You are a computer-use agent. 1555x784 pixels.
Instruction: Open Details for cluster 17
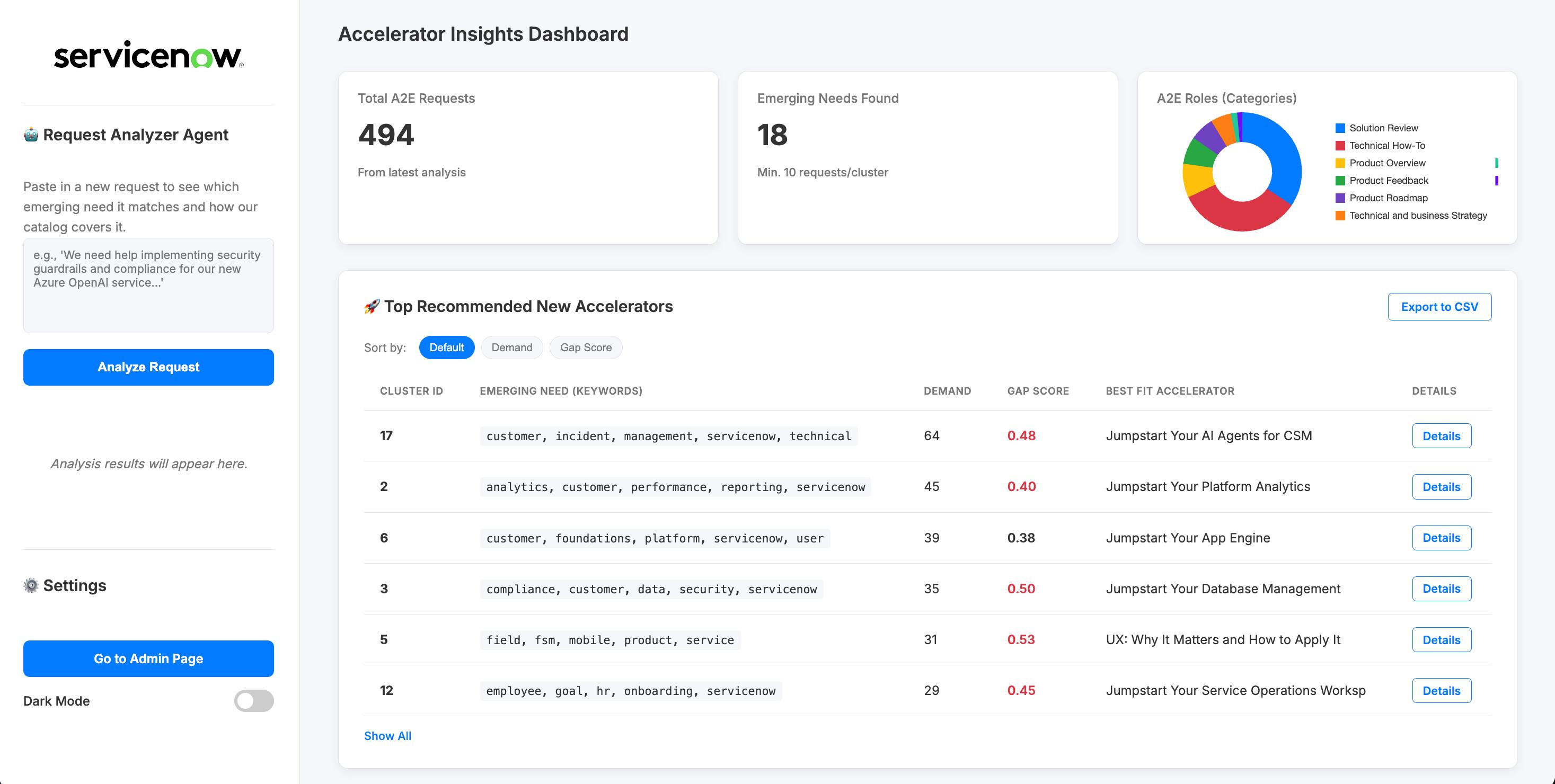(x=1441, y=436)
